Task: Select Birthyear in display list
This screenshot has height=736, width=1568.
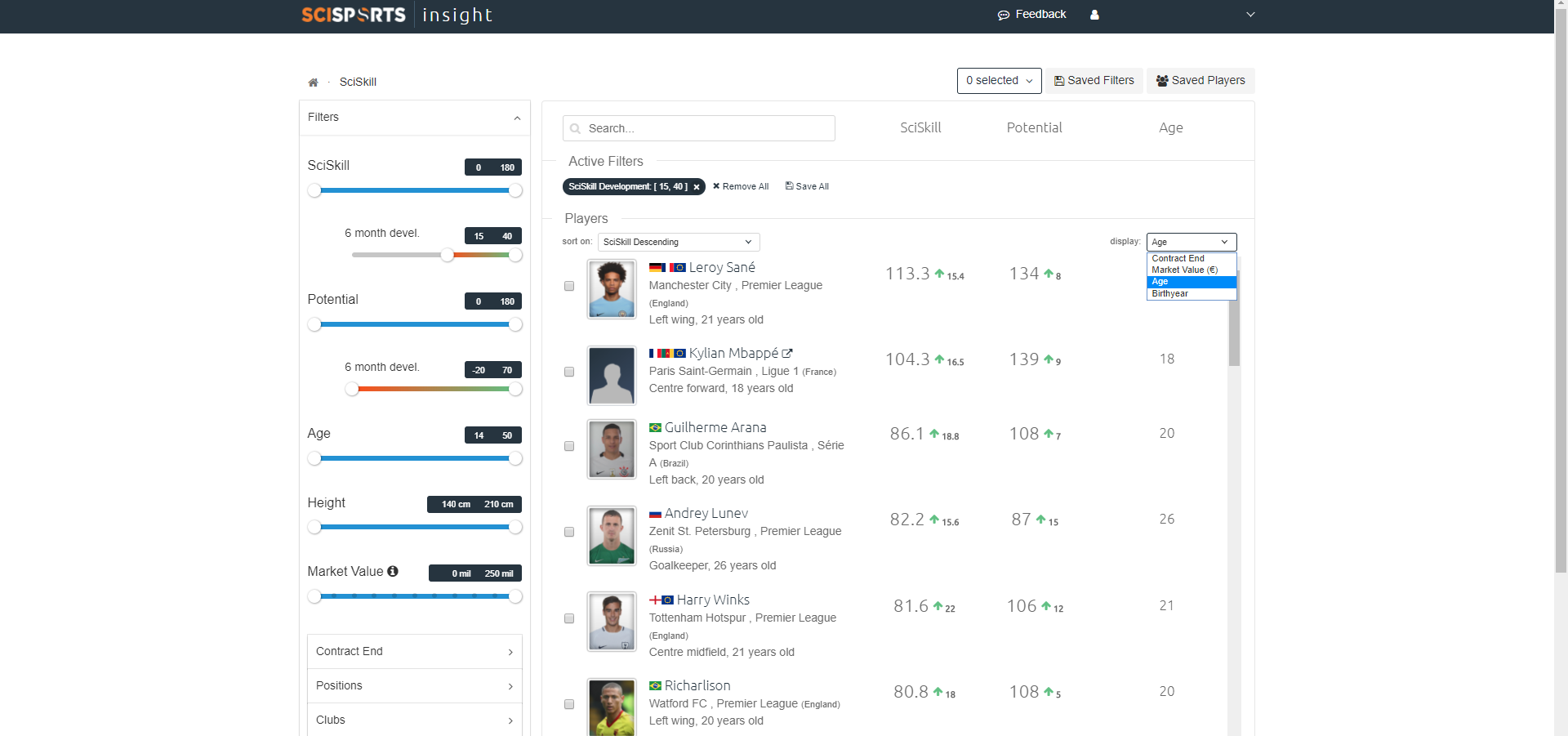Action: (1192, 293)
